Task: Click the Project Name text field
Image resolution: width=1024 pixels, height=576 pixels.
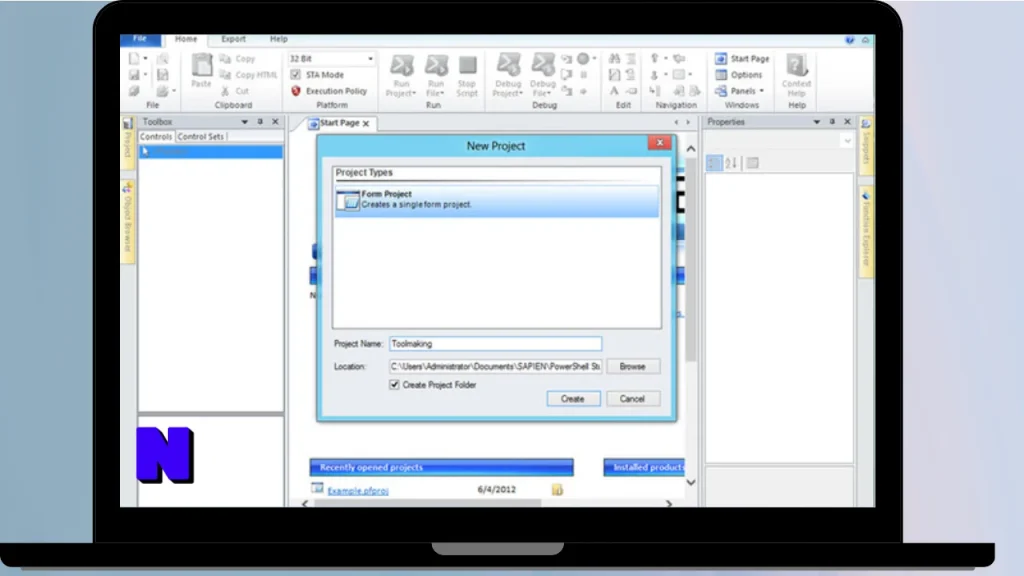Action: click(x=496, y=344)
